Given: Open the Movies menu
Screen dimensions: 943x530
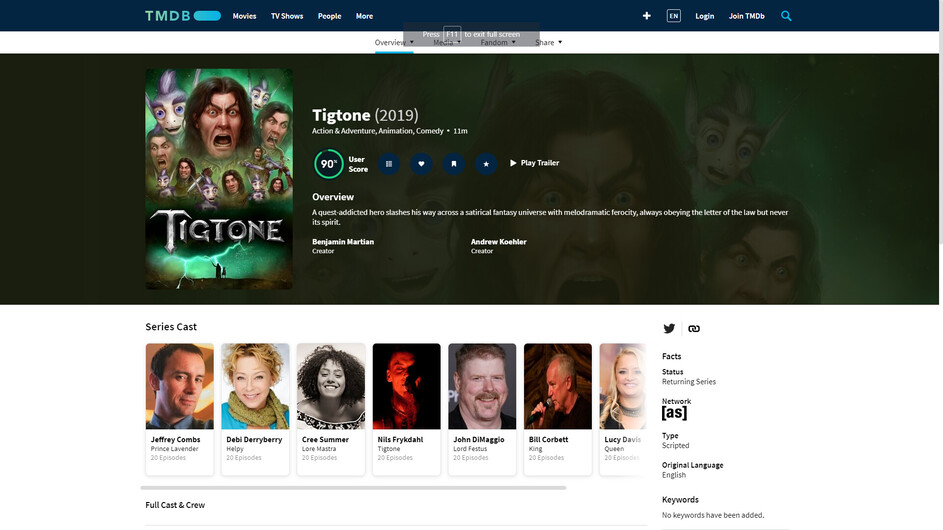Looking at the screenshot, I should [244, 16].
